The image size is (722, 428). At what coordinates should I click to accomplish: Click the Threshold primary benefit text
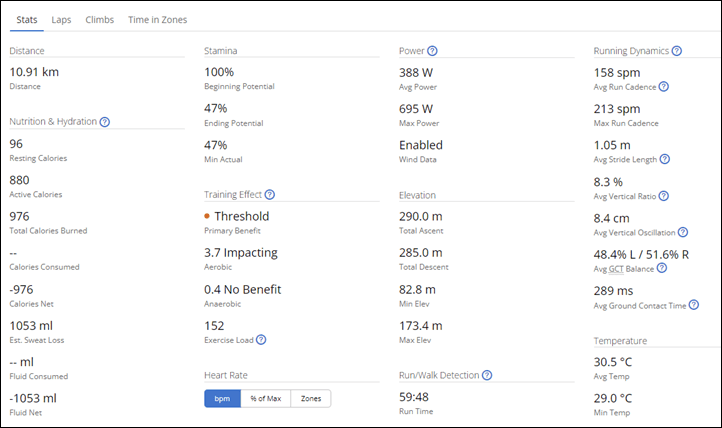point(242,216)
